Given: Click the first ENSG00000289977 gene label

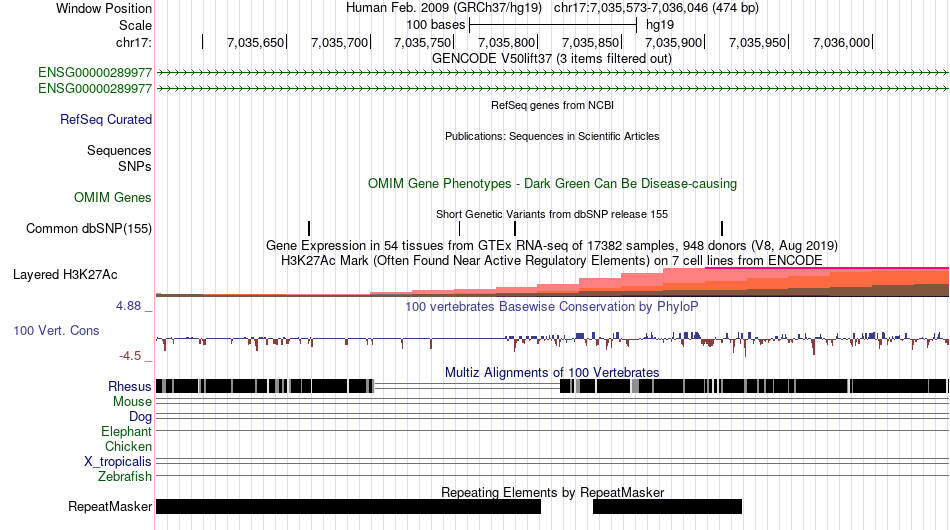Looking at the screenshot, I should pyautogui.click(x=95, y=73).
